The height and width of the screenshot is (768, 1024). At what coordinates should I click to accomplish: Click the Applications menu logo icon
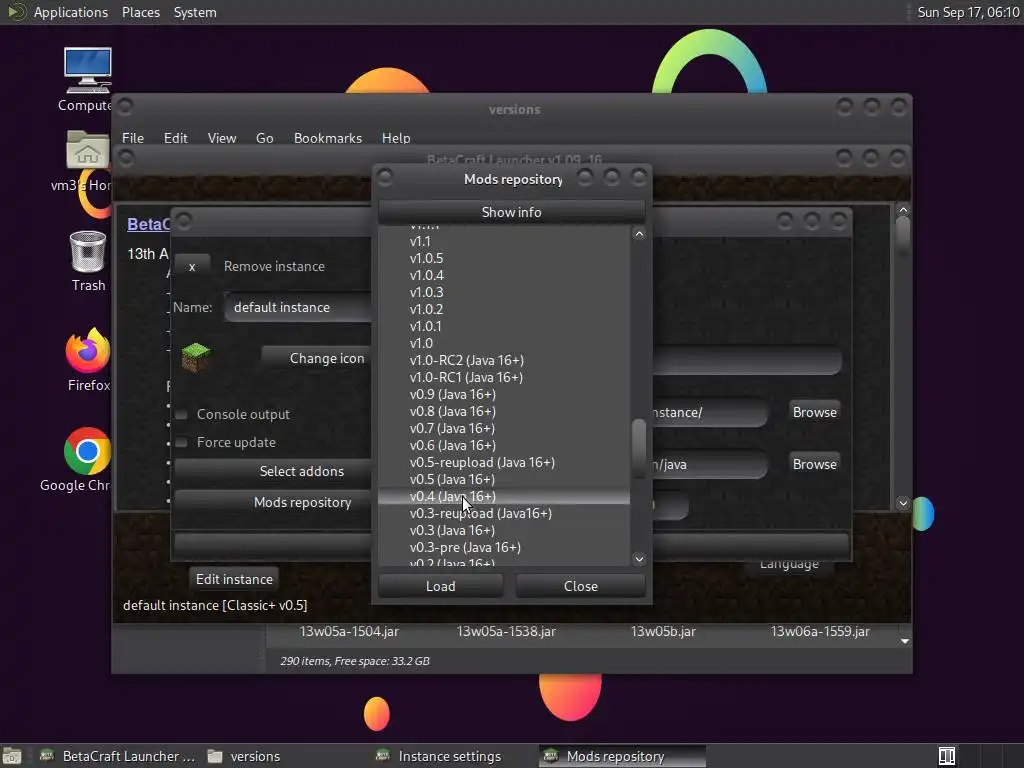point(16,12)
